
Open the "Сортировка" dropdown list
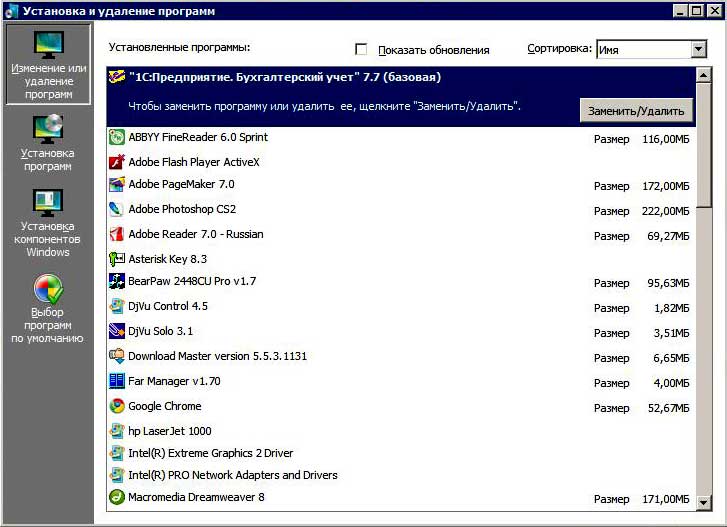698,50
